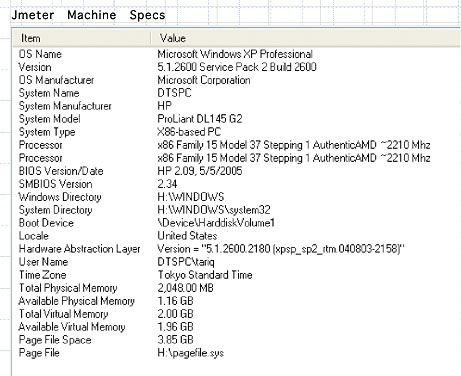Click the Value column header
Screen dimensions: 461x376
pos(306,38)
